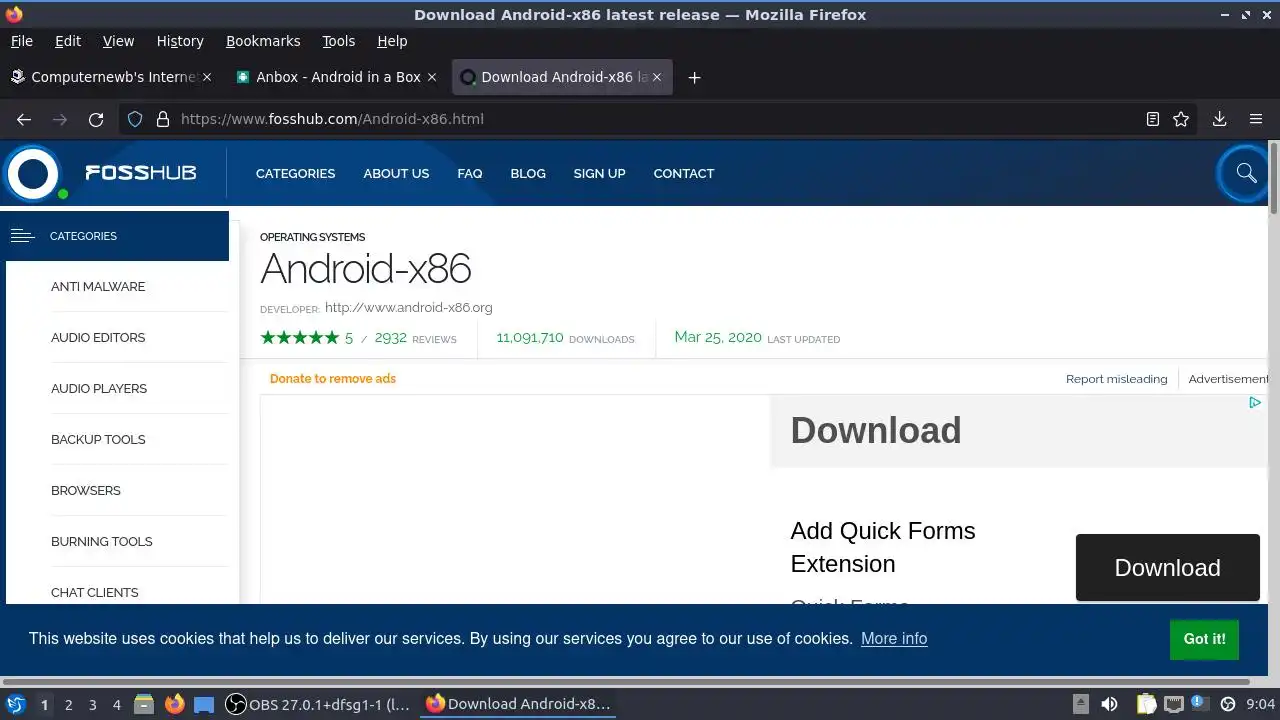This screenshot has width=1280, height=720.
Task: Click the browser back arrow
Action: pyautogui.click(x=24, y=119)
